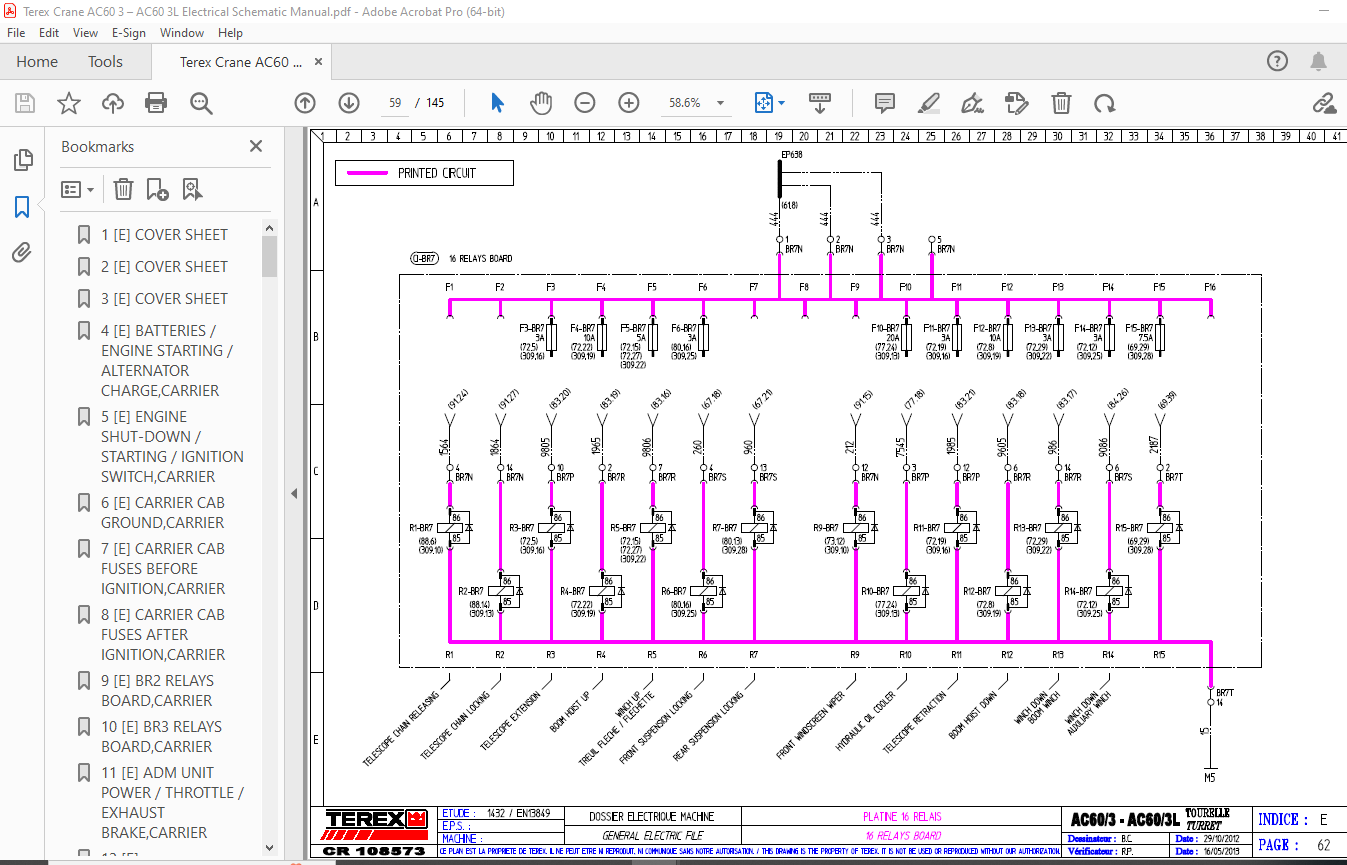Viewport: 1347px width, 865px height.
Task: Activate the Hand pan tool
Action: tap(541, 102)
